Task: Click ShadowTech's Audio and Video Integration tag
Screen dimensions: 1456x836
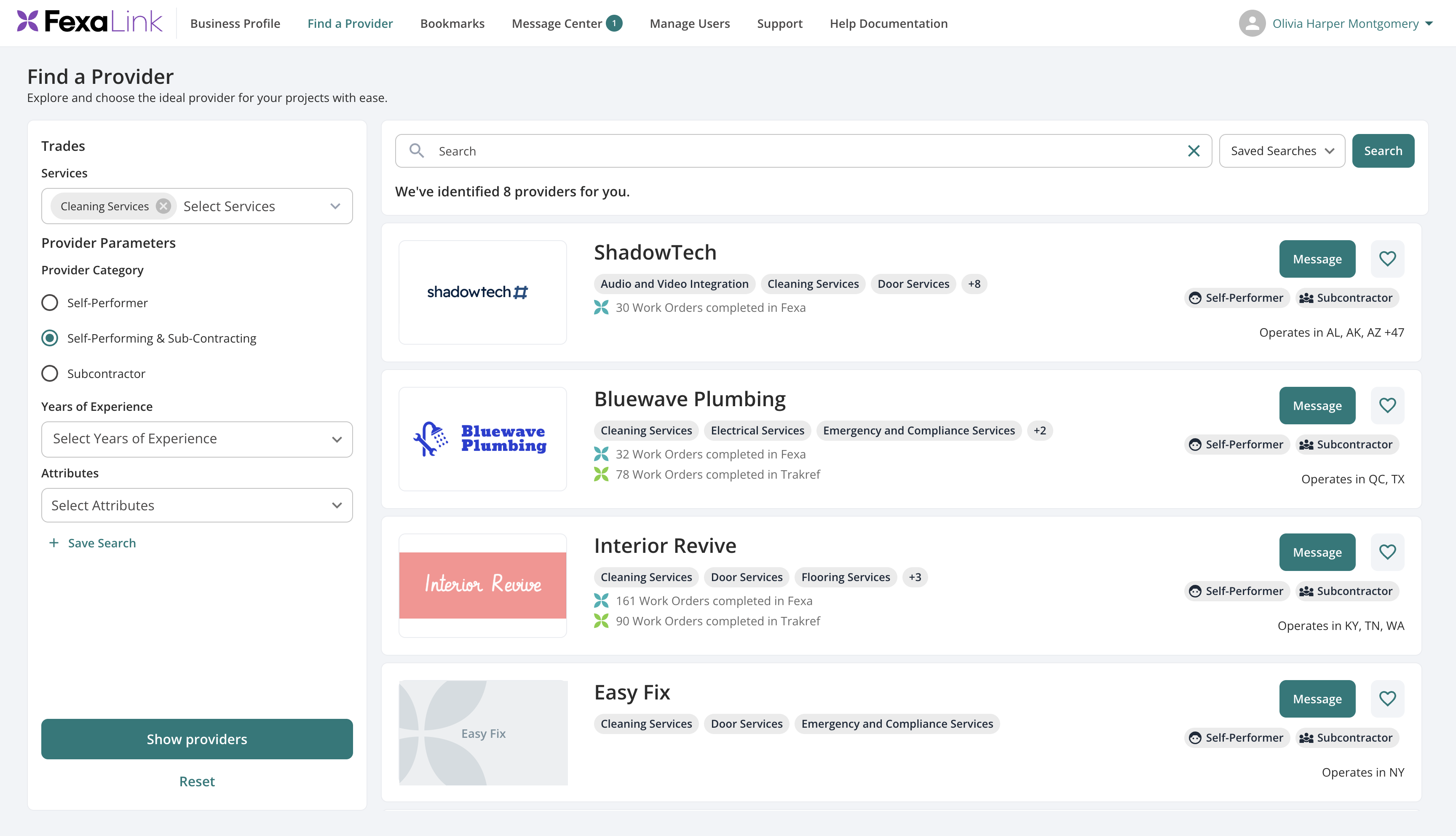Action: pos(674,284)
